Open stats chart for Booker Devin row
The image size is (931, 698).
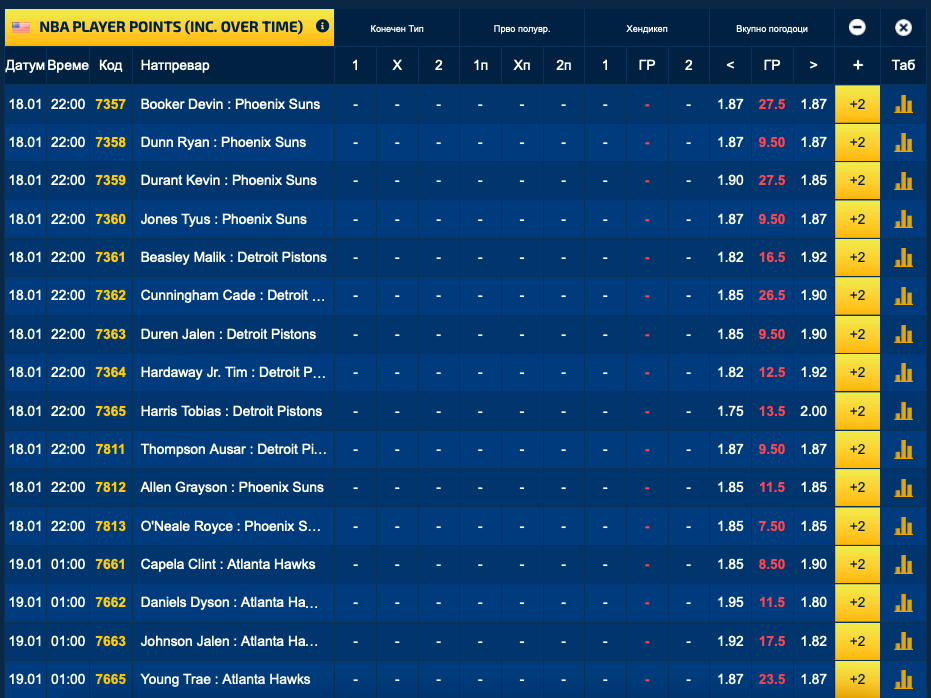pos(903,104)
